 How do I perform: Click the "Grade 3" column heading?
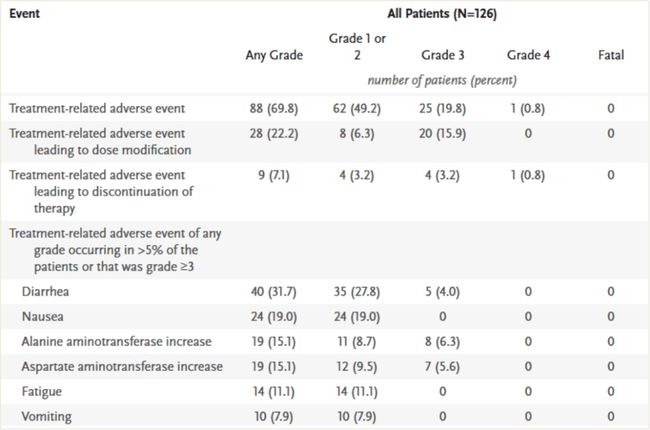(441, 55)
